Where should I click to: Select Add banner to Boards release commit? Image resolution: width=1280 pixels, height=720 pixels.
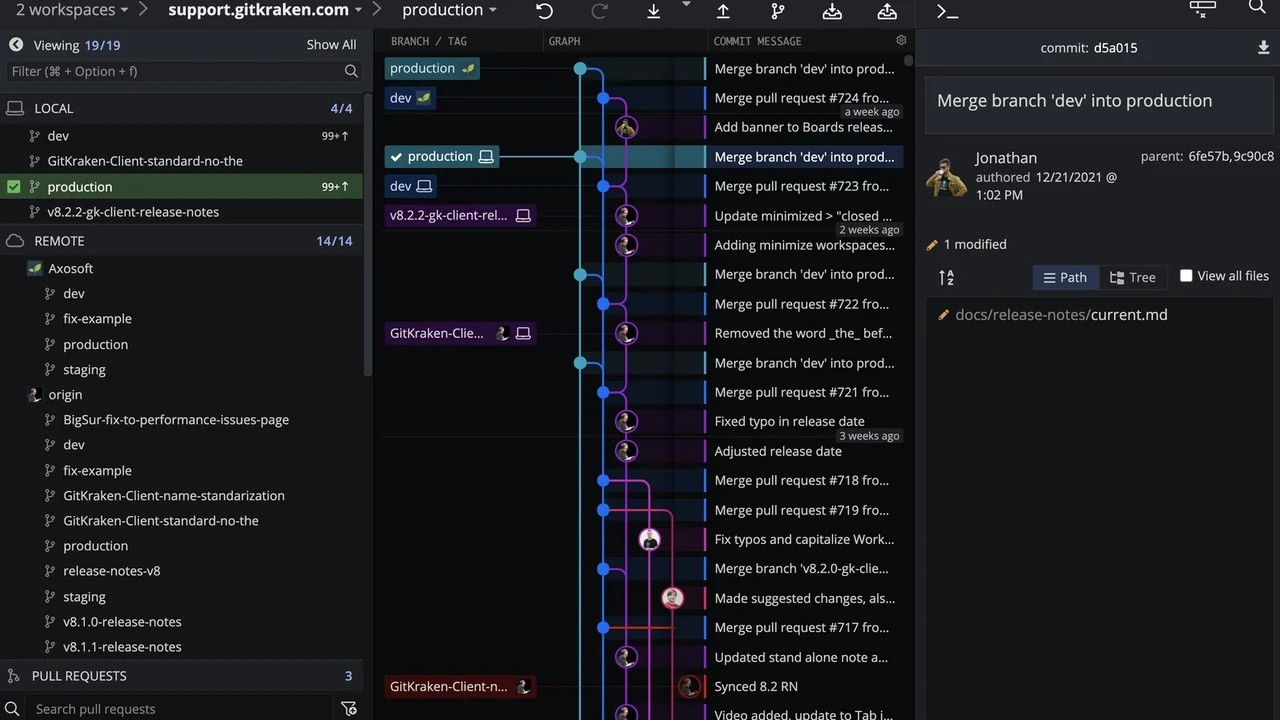(x=804, y=128)
